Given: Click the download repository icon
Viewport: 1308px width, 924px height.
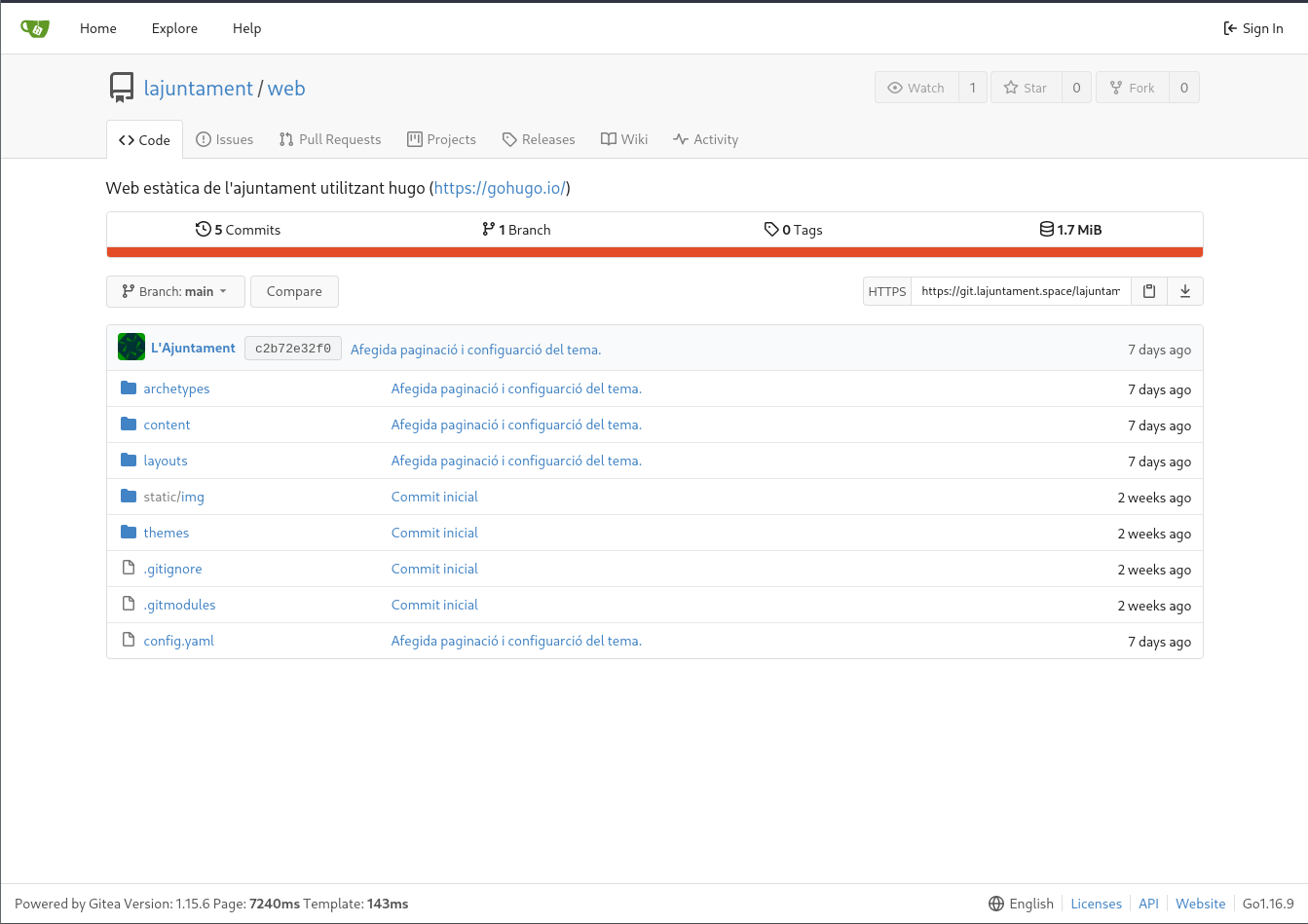Looking at the screenshot, I should [1185, 291].
